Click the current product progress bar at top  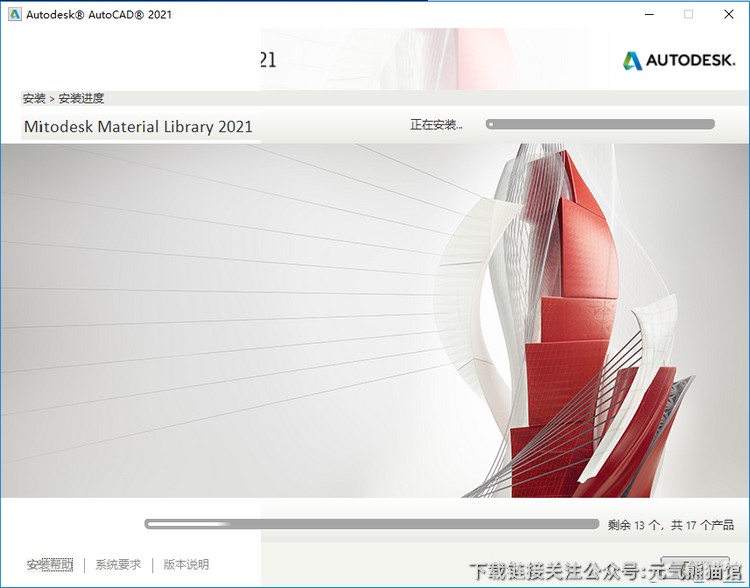click(x=600, y=124)
